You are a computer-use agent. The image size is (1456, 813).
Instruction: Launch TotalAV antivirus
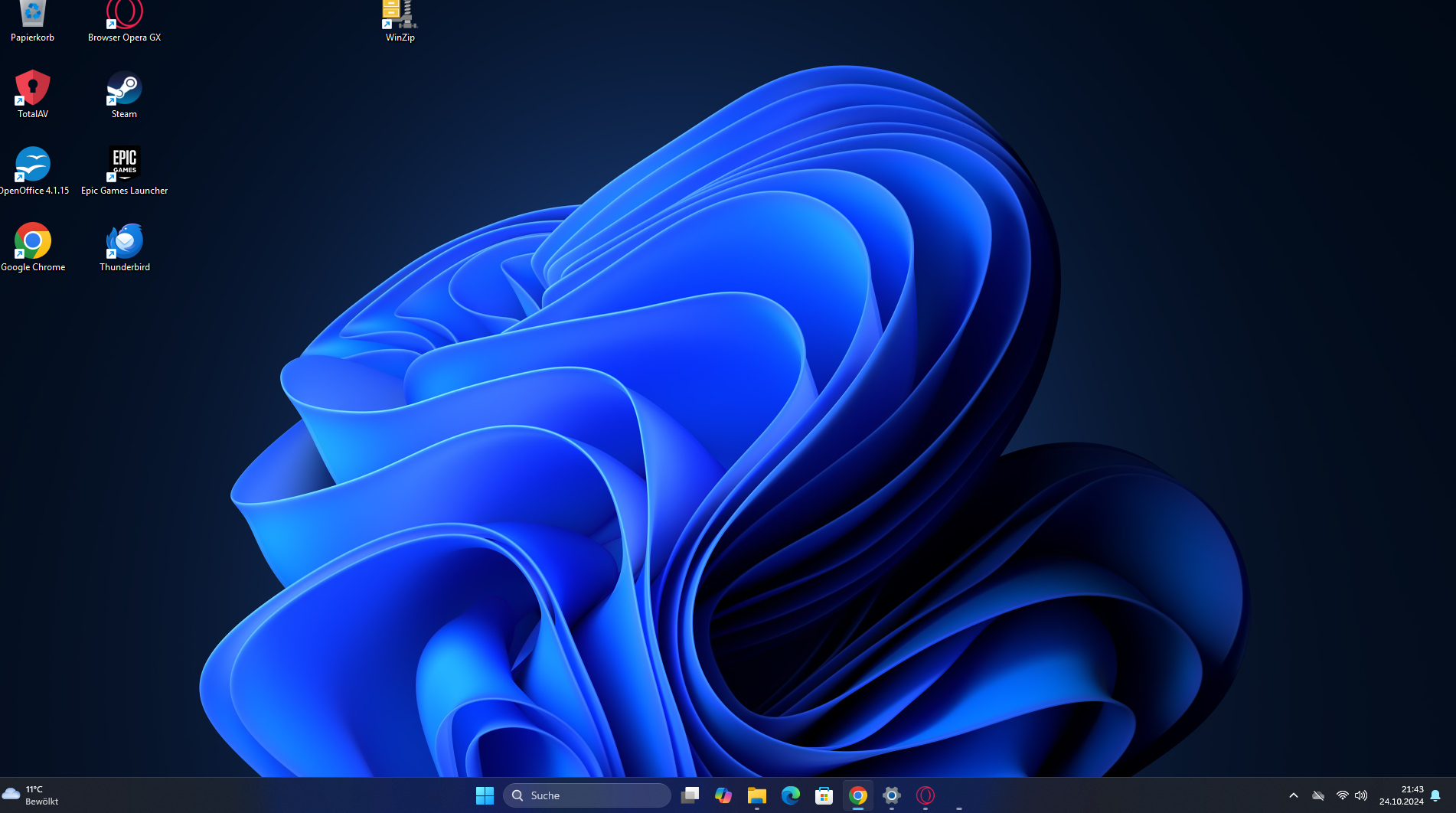[32, 87]
